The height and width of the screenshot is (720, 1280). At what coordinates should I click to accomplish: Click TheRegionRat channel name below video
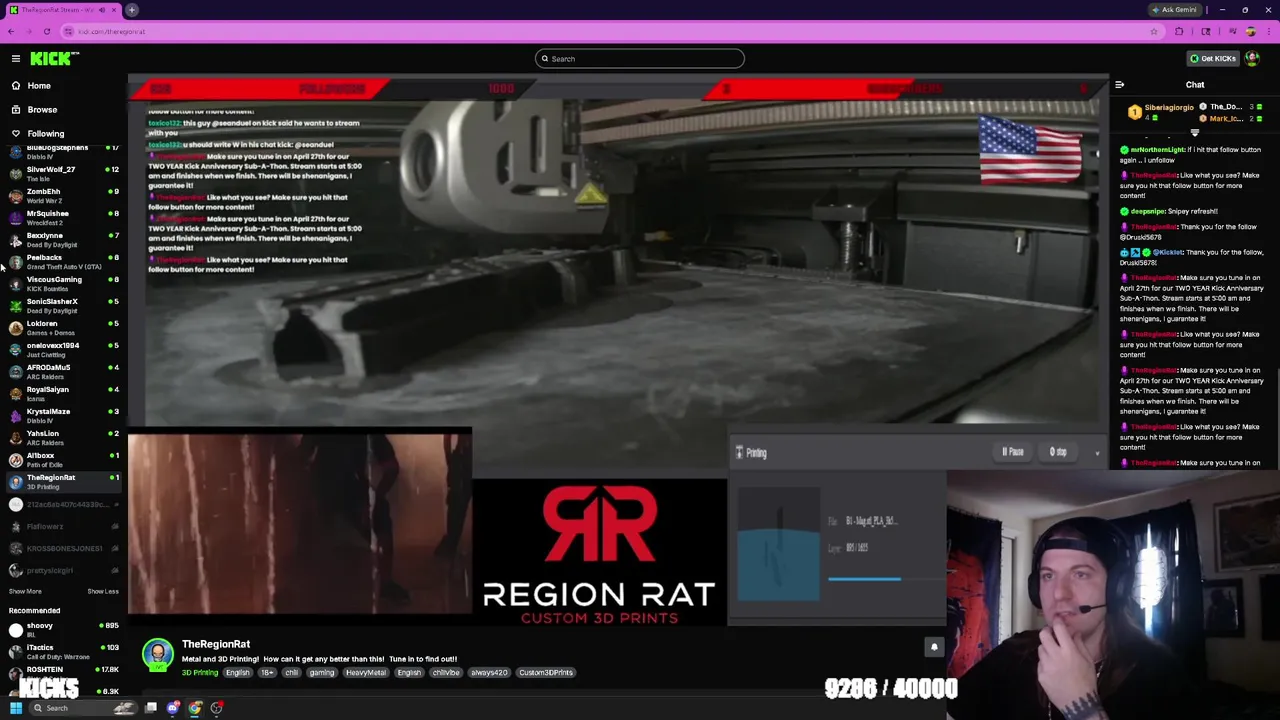[216, 644]
